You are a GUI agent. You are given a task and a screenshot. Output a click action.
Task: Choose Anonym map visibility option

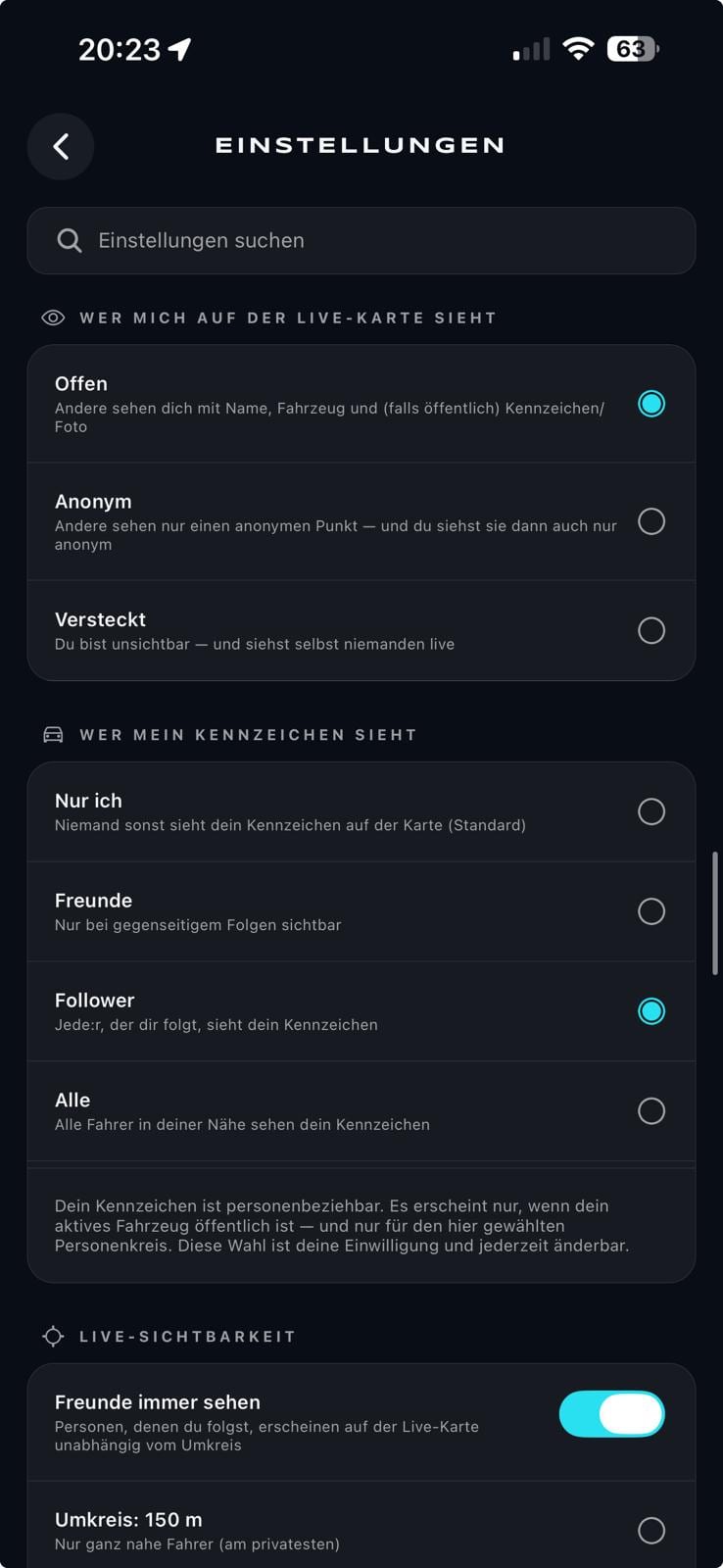coord(651,521)
